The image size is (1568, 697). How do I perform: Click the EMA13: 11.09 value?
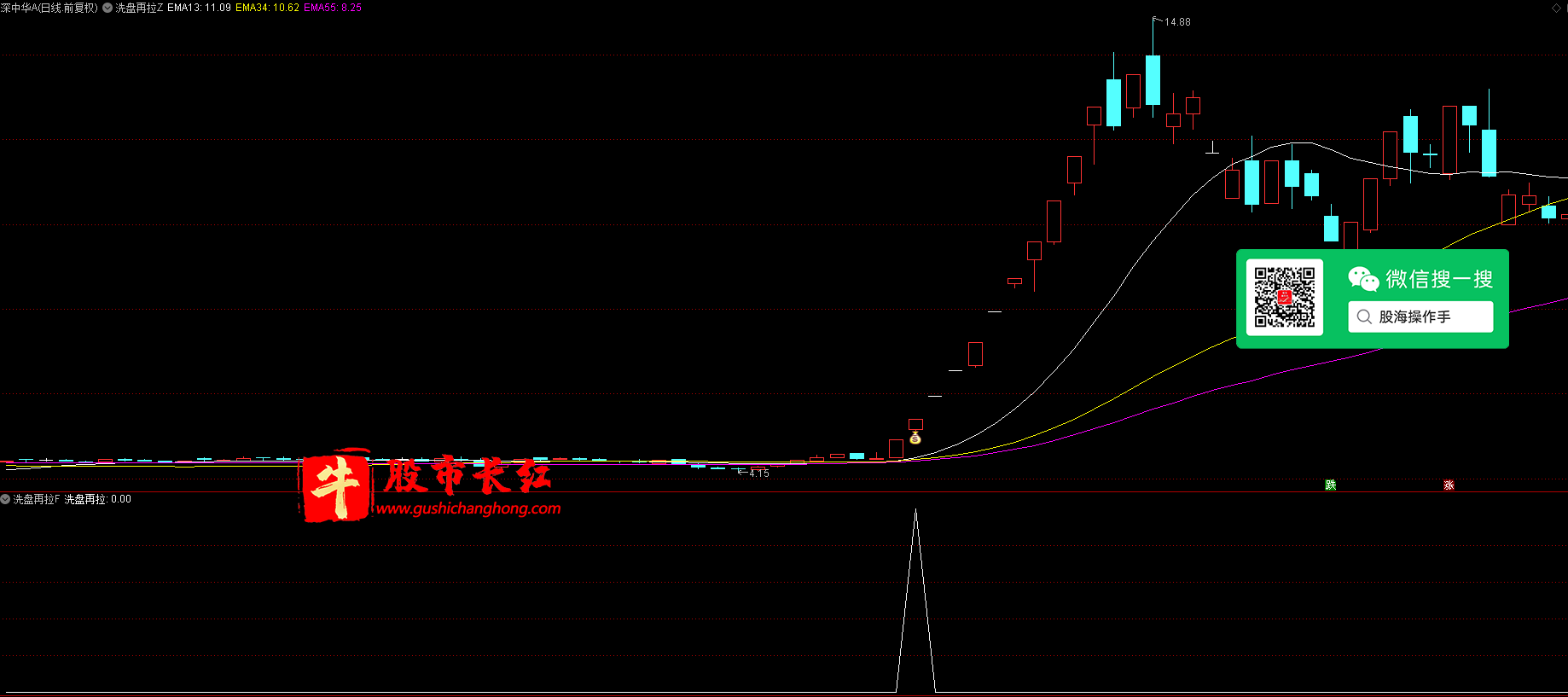199,8
